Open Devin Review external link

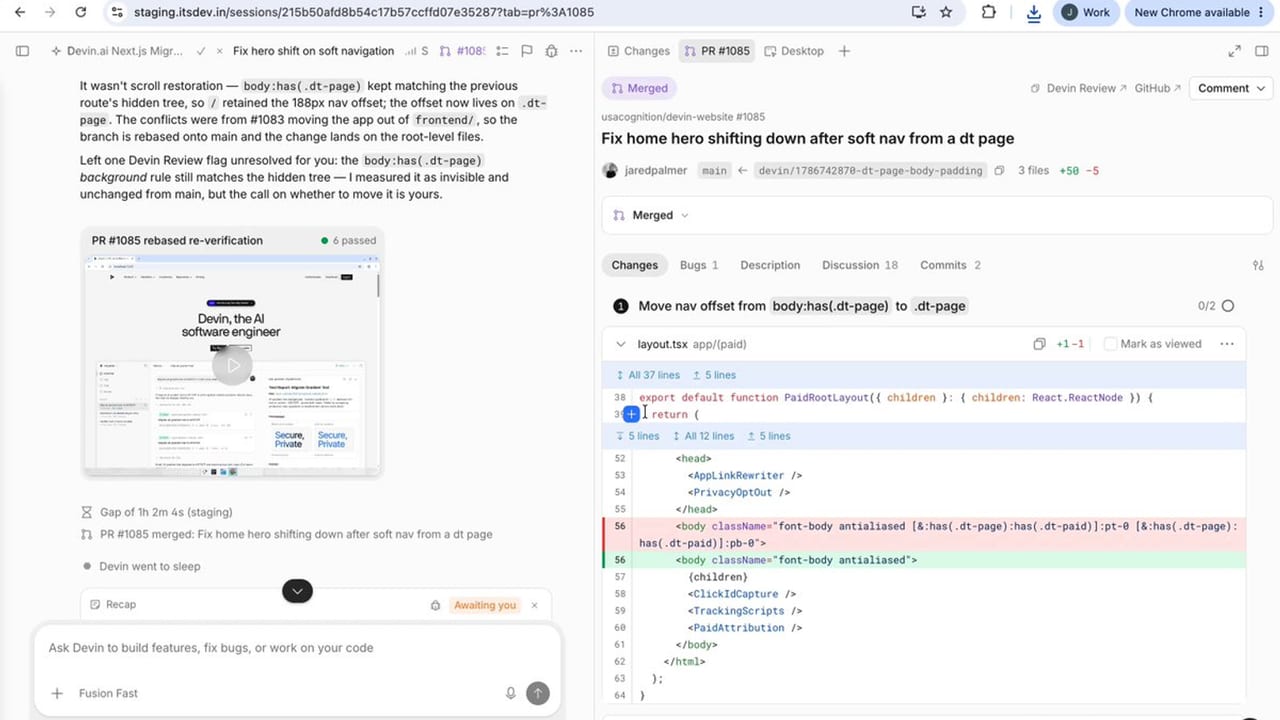[1078, 88]
